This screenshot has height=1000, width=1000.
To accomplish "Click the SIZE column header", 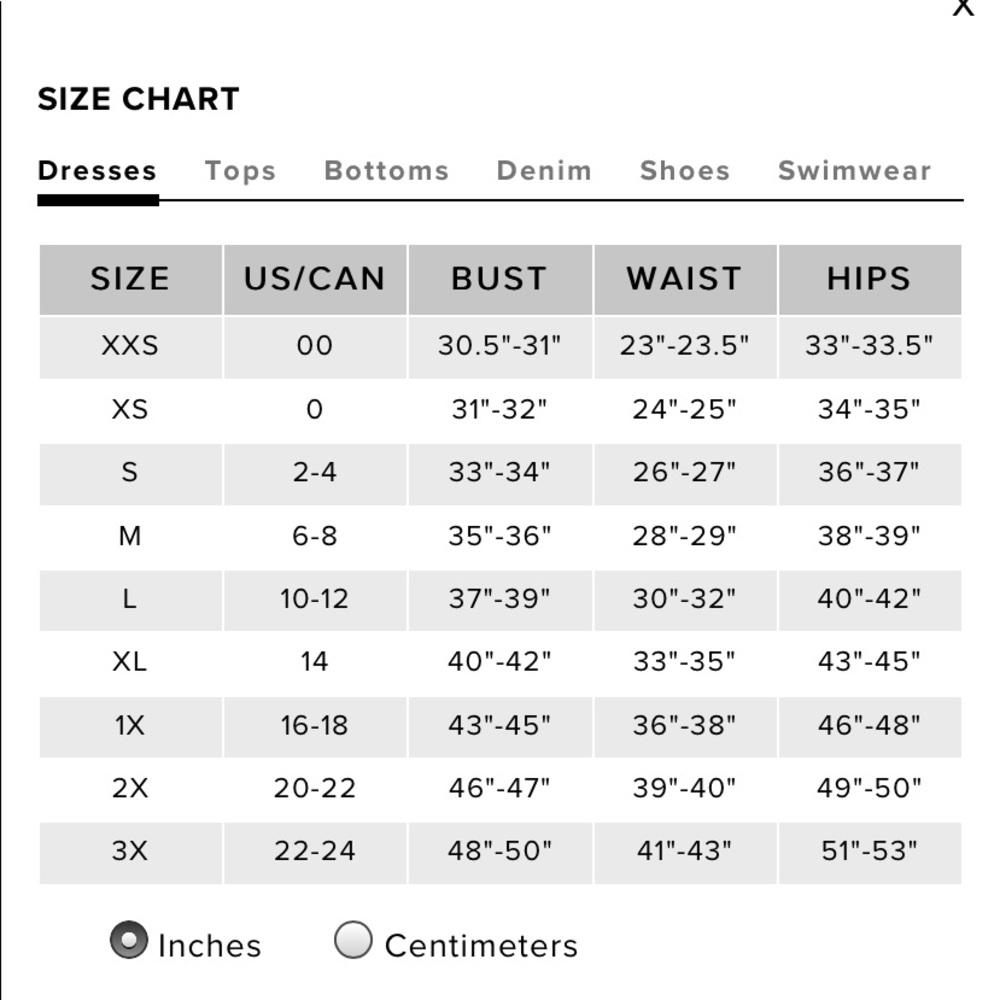I will (x=130, y=279).
